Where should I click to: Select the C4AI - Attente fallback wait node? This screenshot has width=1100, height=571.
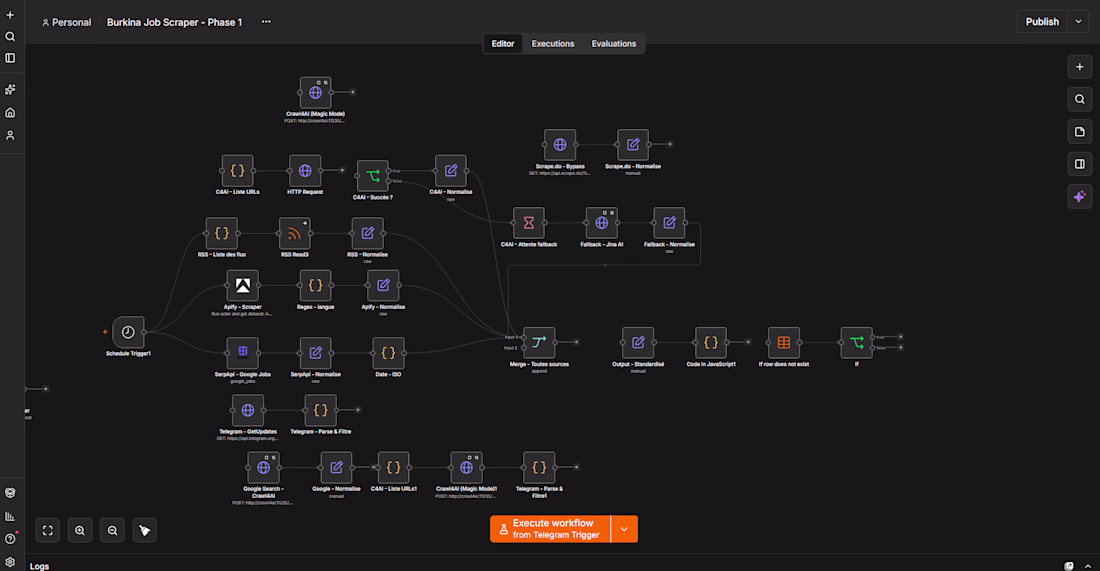(x=529, y=223)
